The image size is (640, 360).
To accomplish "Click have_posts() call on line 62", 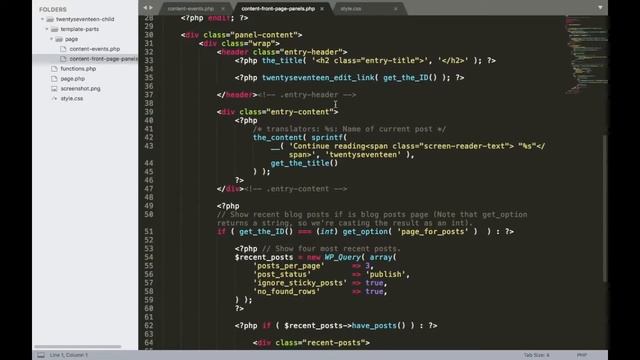I will 378,326.
